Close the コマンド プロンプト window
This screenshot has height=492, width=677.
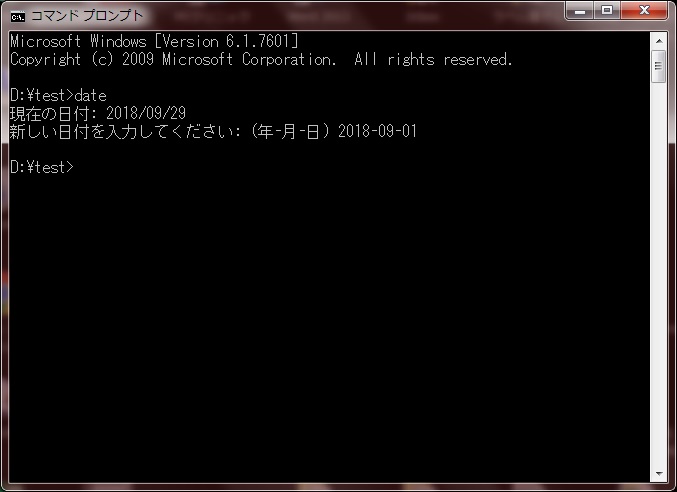[644, 11]
